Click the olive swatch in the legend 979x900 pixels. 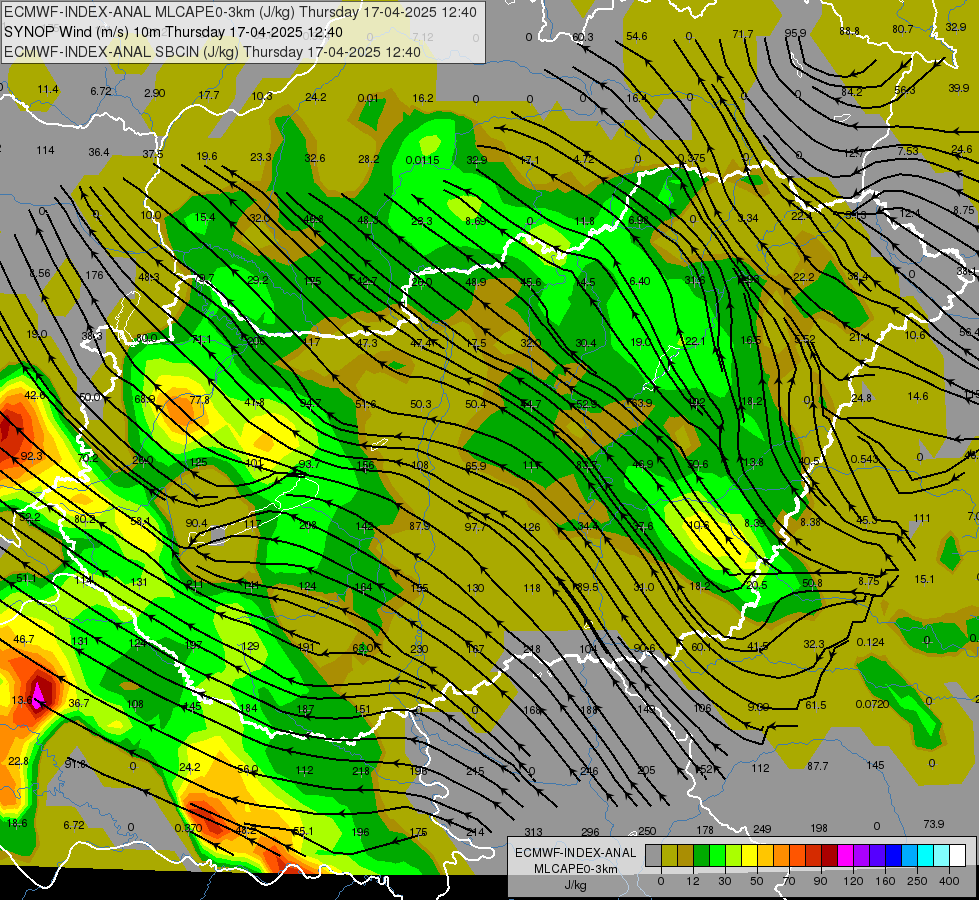pos(669,855)
